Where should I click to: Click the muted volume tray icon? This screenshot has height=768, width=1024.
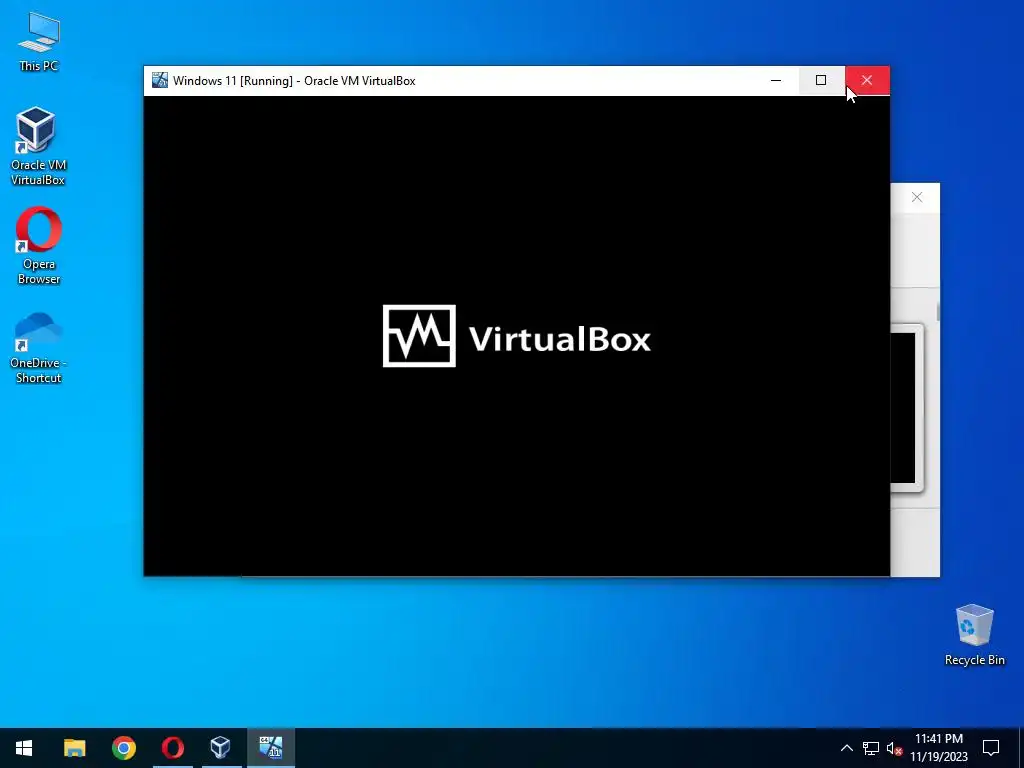point(894,748)
